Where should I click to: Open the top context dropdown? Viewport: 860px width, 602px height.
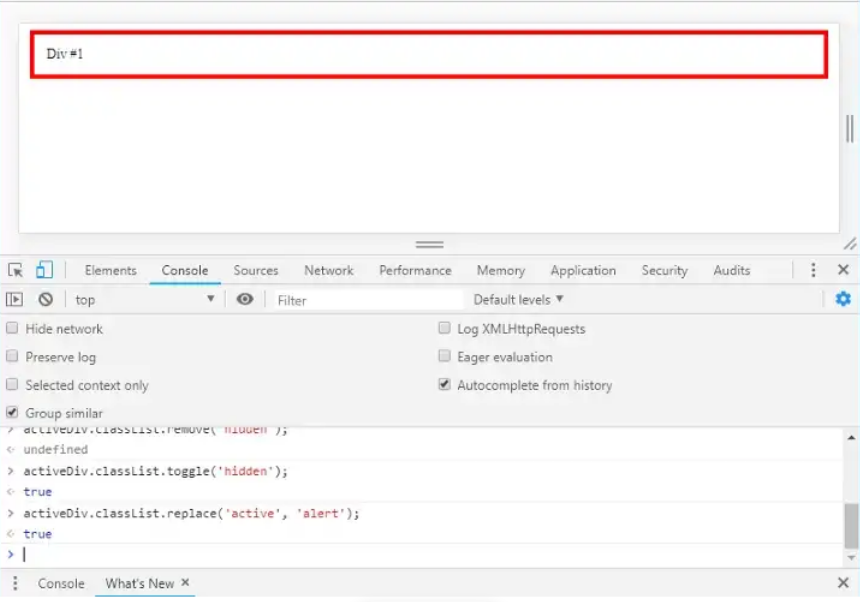click(x=144, y=299)
